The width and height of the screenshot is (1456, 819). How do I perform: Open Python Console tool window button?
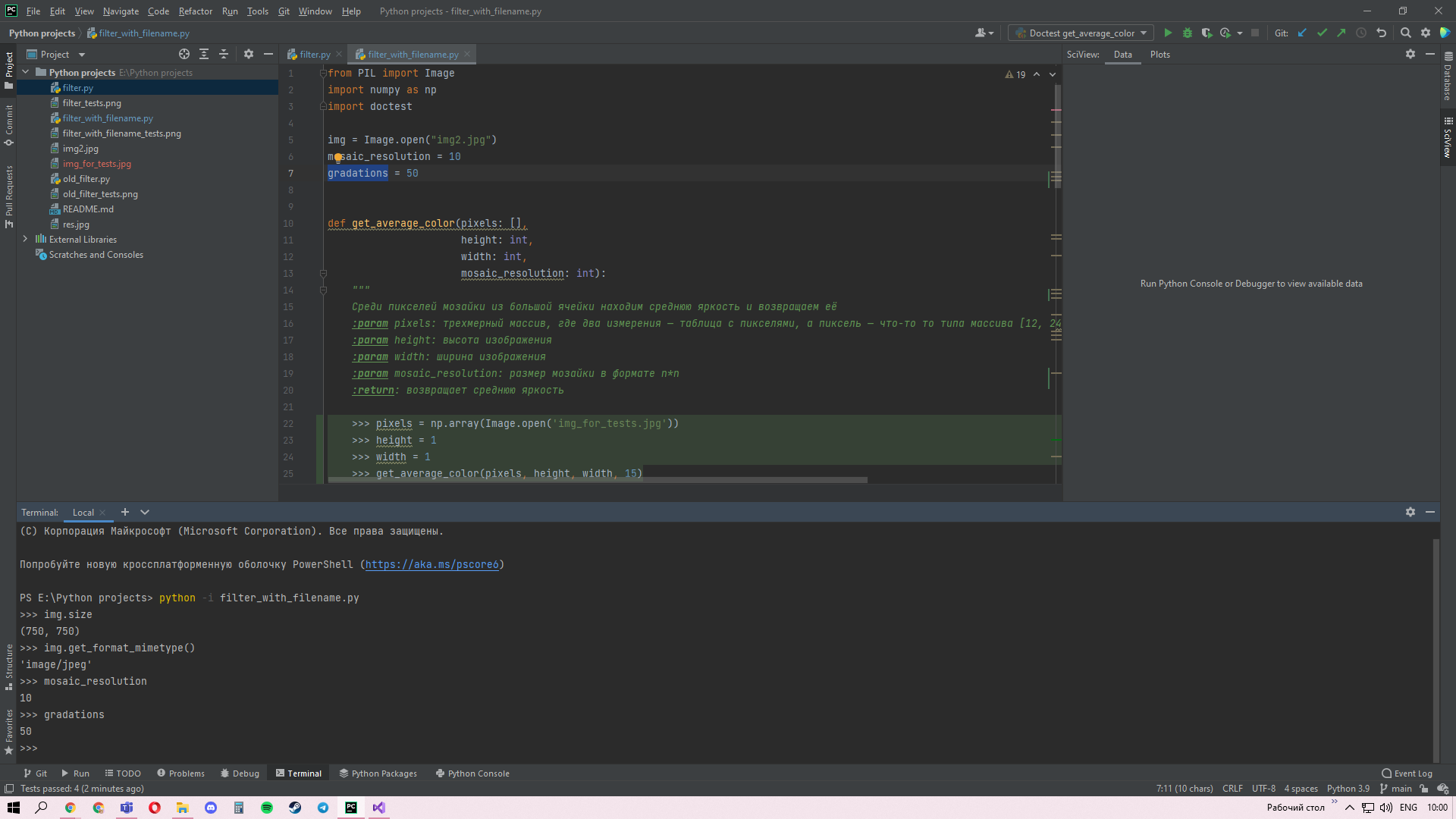[472, 773]
